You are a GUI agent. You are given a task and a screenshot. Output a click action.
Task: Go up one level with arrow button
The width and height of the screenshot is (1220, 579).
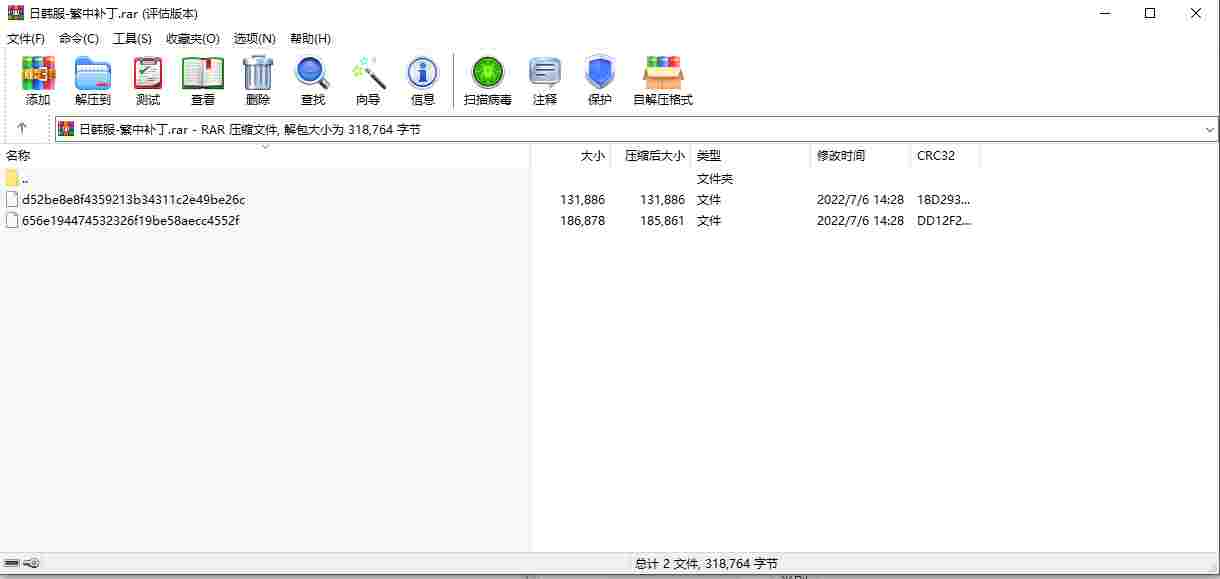coord(22,129)
